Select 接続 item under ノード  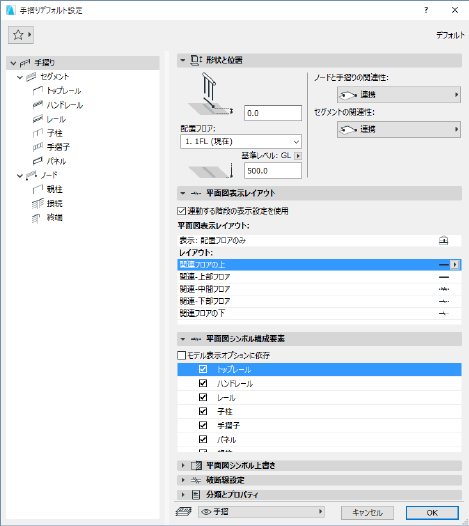click(55, 203)
